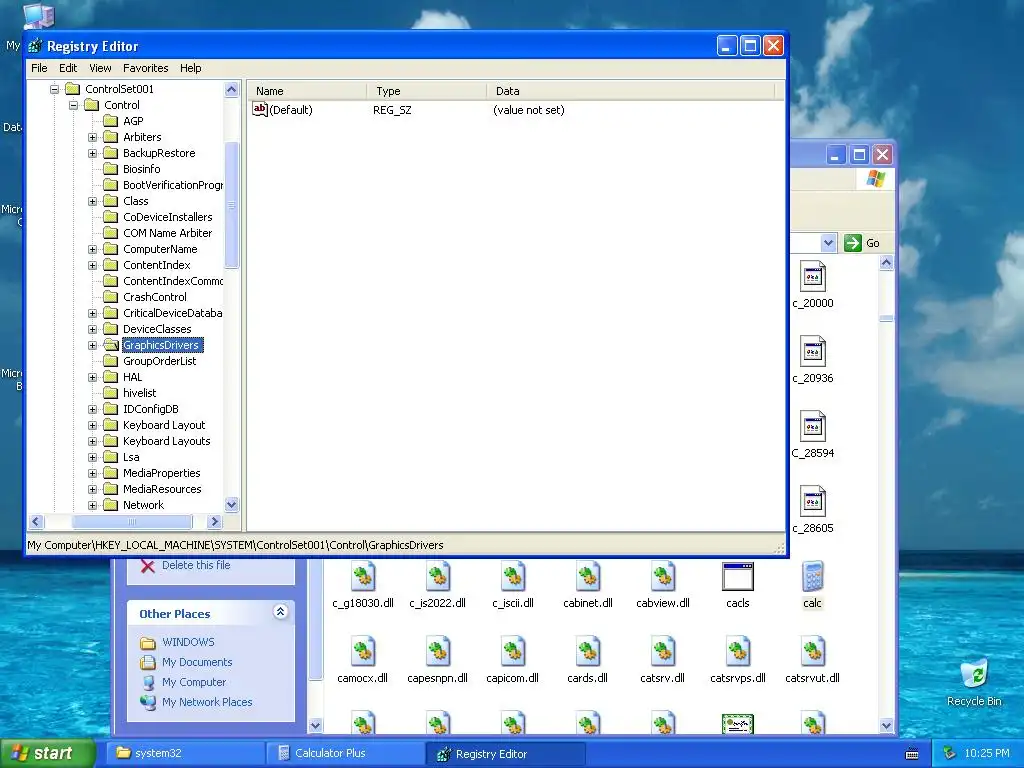Select the capicom.dll file icon

point(513,652)
